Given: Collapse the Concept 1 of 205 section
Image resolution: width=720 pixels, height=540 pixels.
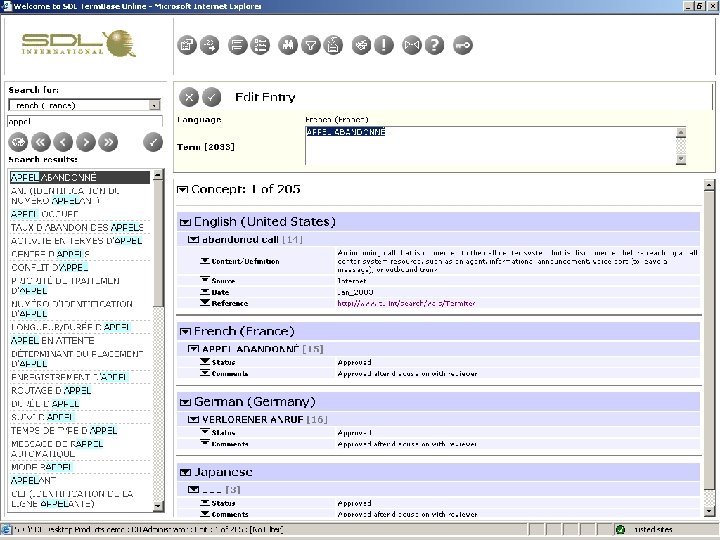Looking at the screenshot, I should point(182,189).
